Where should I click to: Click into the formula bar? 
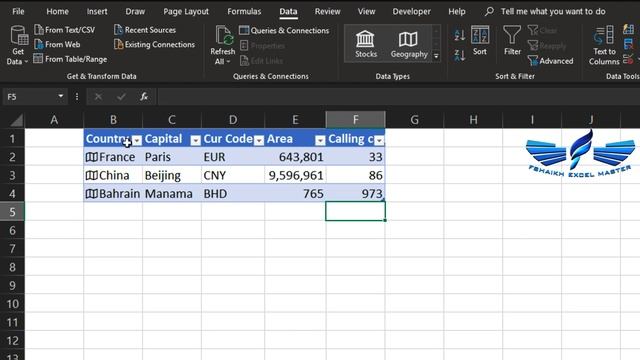pyautogui.click(x=398, y=97)
